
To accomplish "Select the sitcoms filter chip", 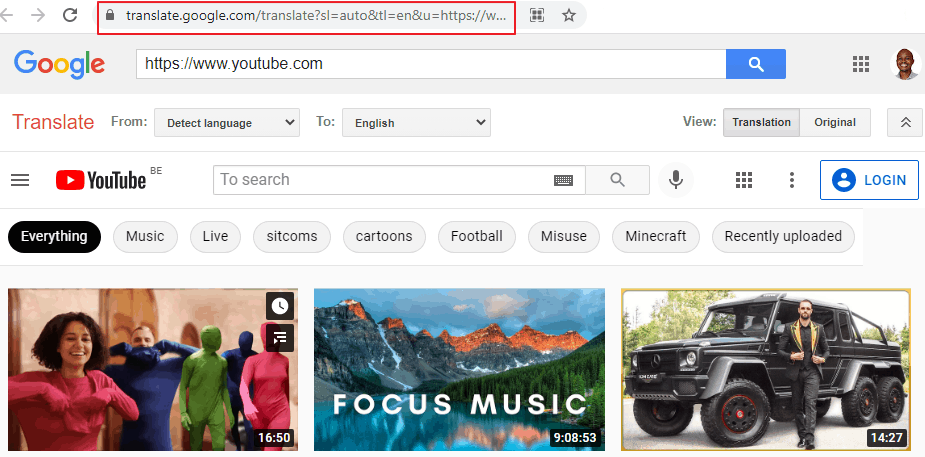I will (292, 236).
